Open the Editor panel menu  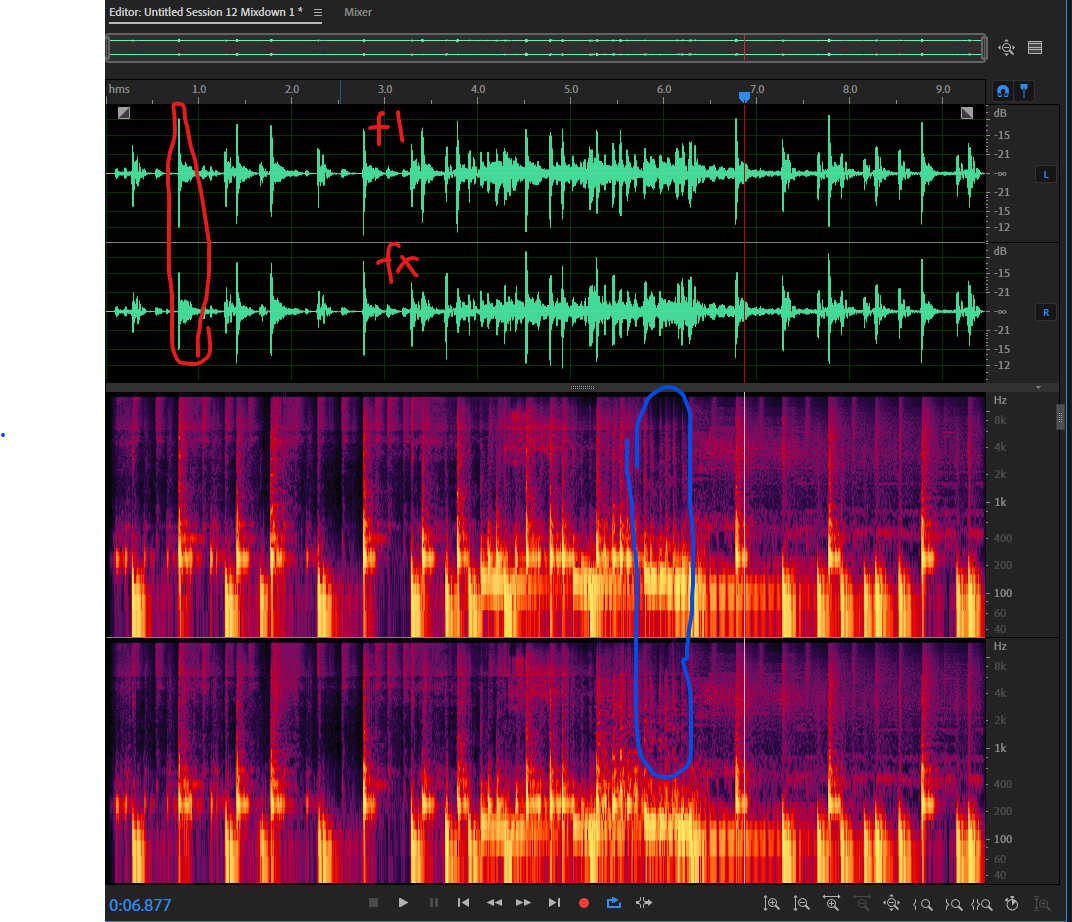[x=318, y=13]
